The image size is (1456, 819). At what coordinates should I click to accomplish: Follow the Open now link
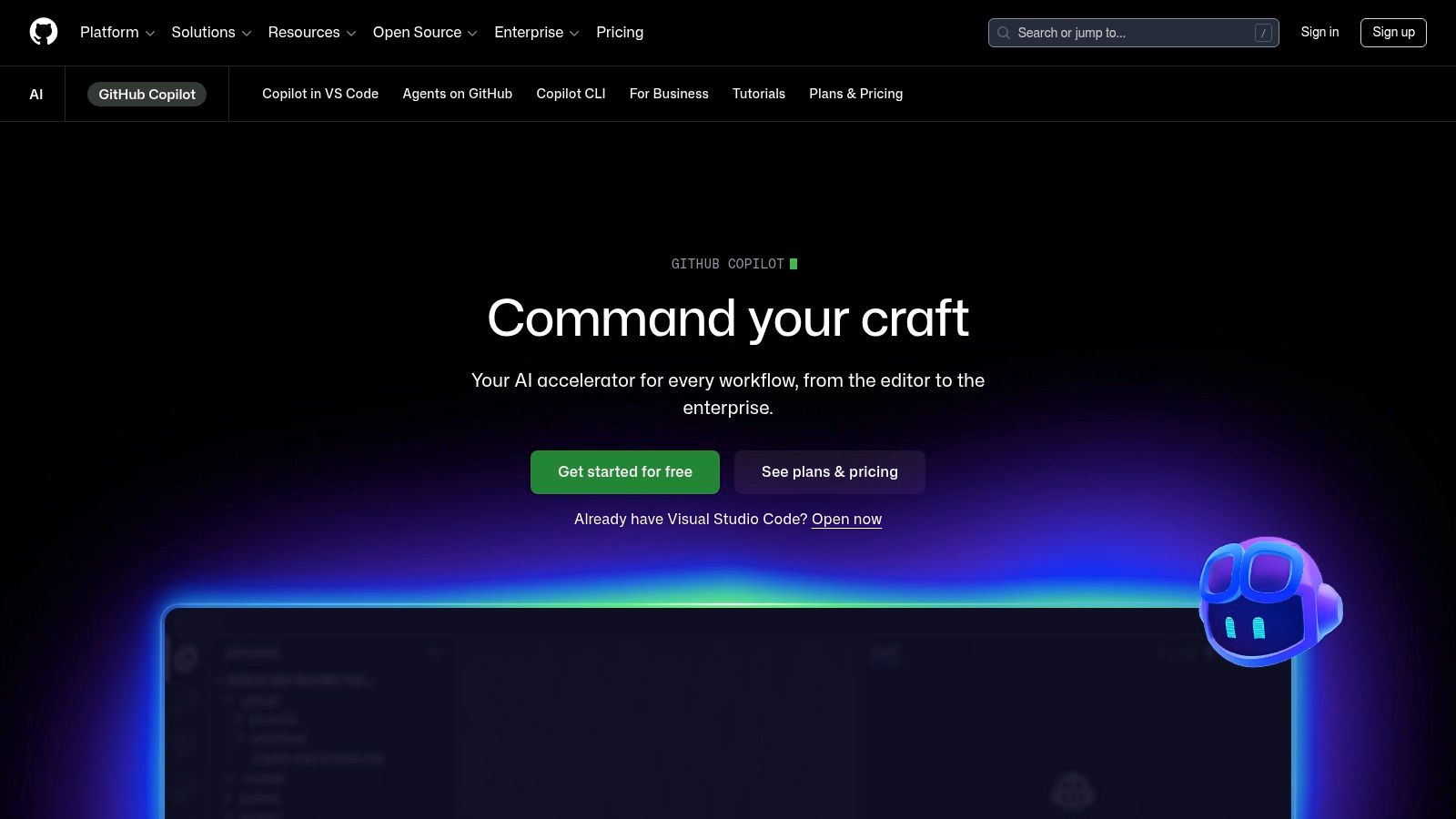pos(846,520)
